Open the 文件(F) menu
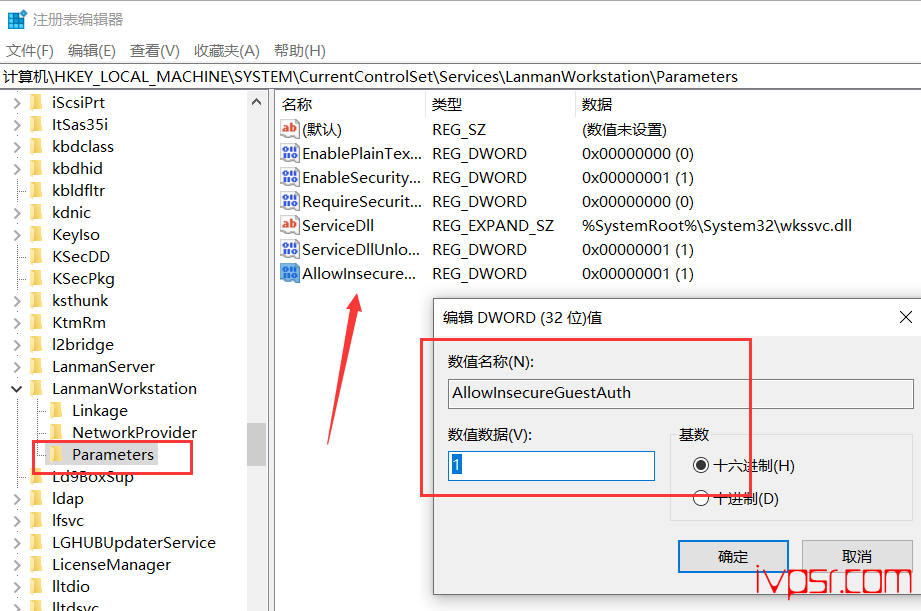 pos(30,51)
